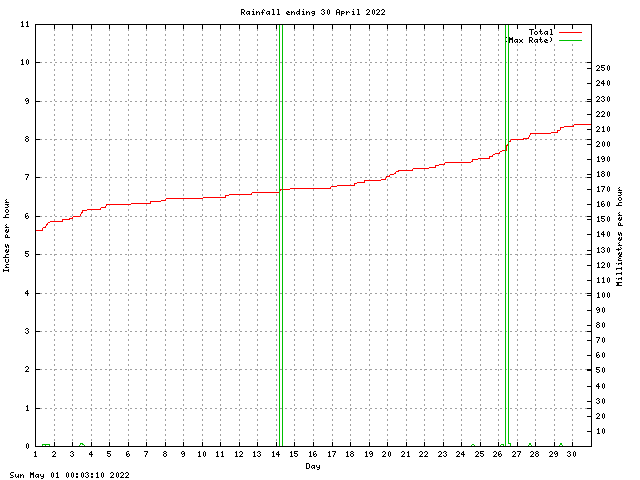Click the left axis value '5'
The image size is (640, 480).
(27, 254)
